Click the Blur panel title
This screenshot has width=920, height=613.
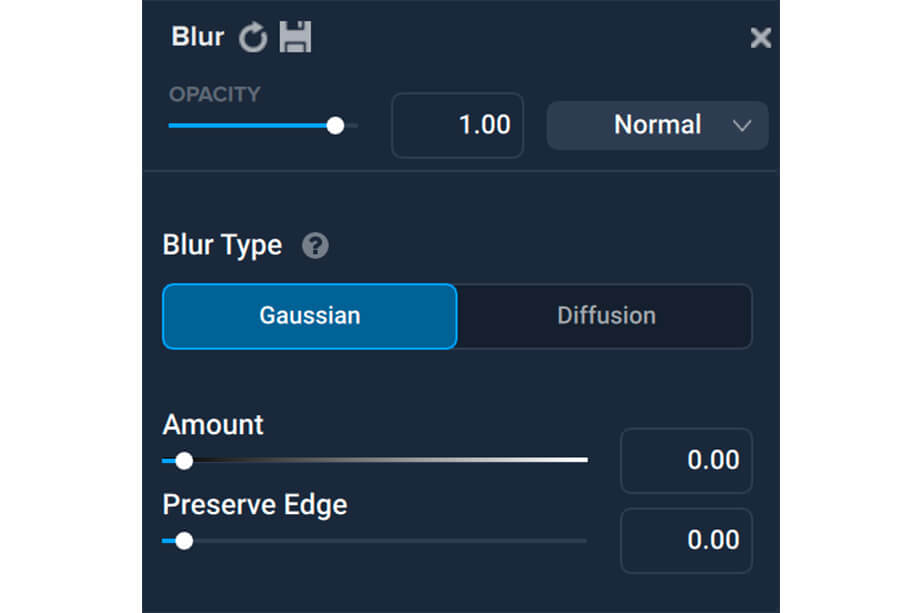click(x=198, y=37)
